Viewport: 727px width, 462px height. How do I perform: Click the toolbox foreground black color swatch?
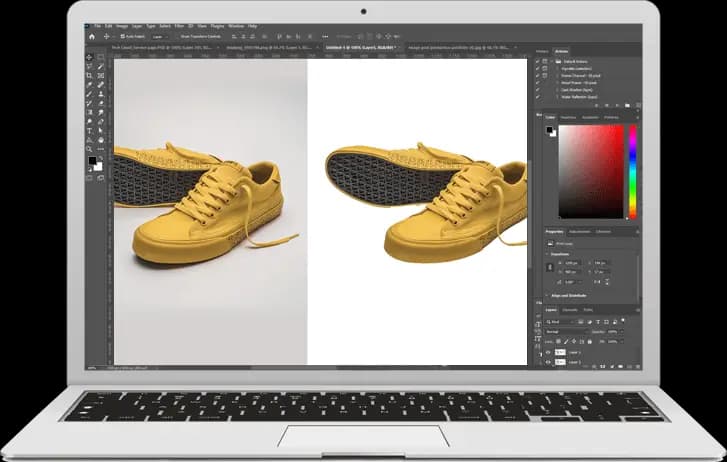(93, 160)
